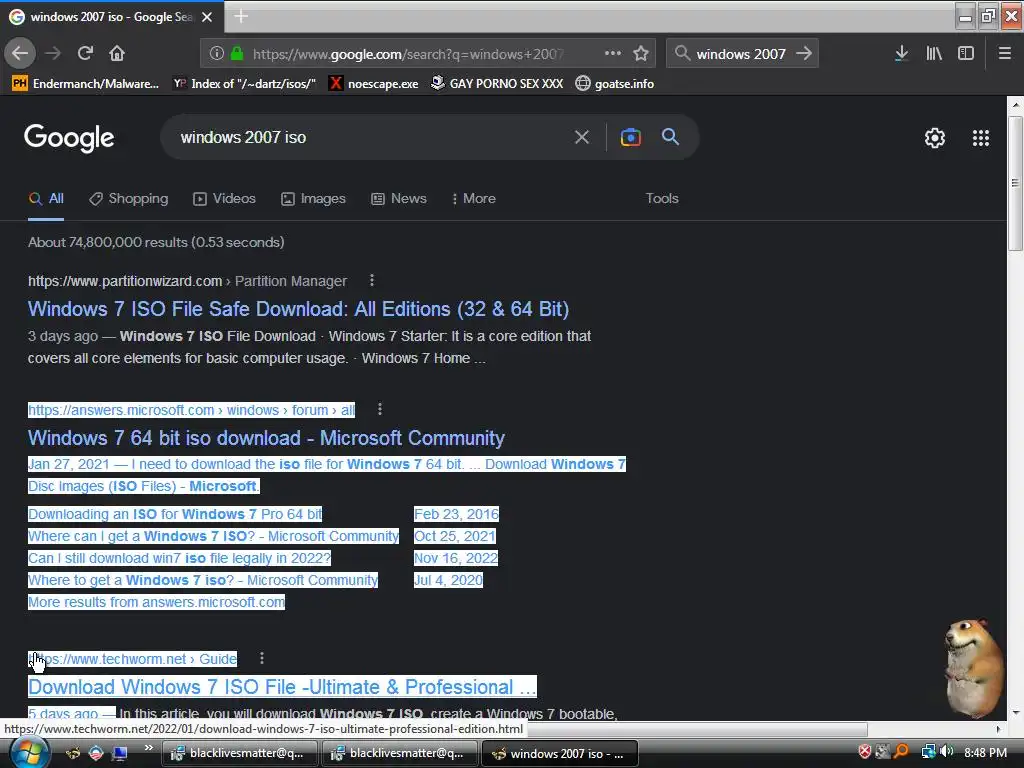Run the Google search with the magnifier icon
Viewport: 1024px width, 768px height.
tap(671, 136)
